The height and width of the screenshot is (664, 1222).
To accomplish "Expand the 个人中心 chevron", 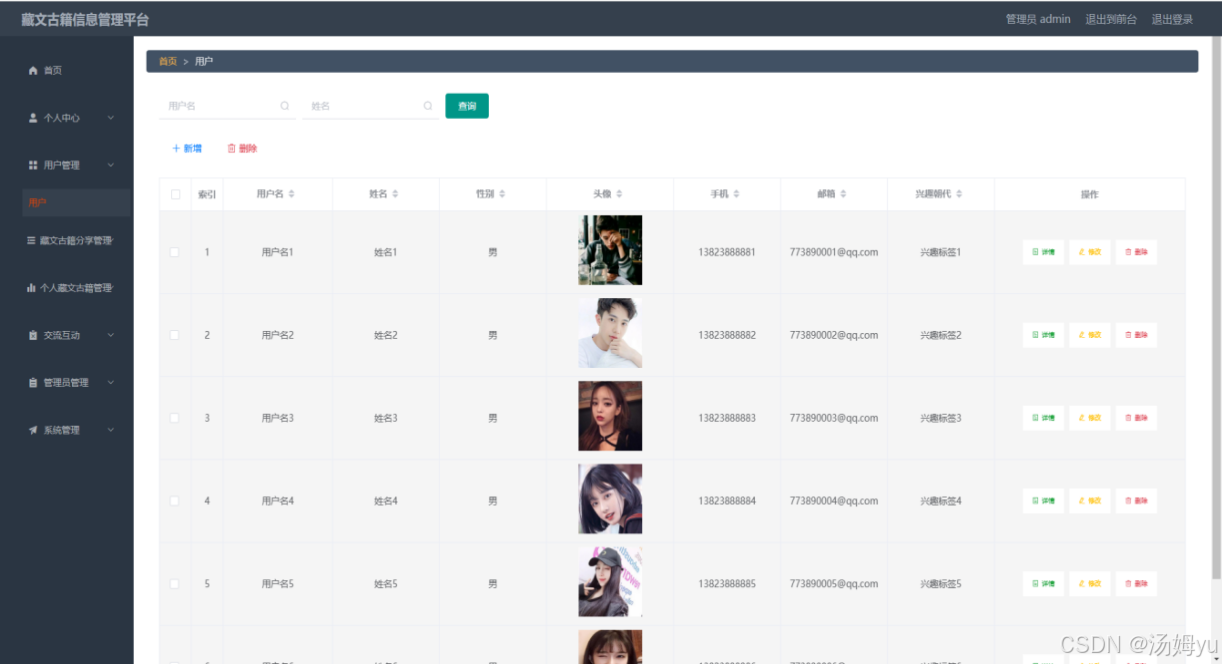I will 111,118.
